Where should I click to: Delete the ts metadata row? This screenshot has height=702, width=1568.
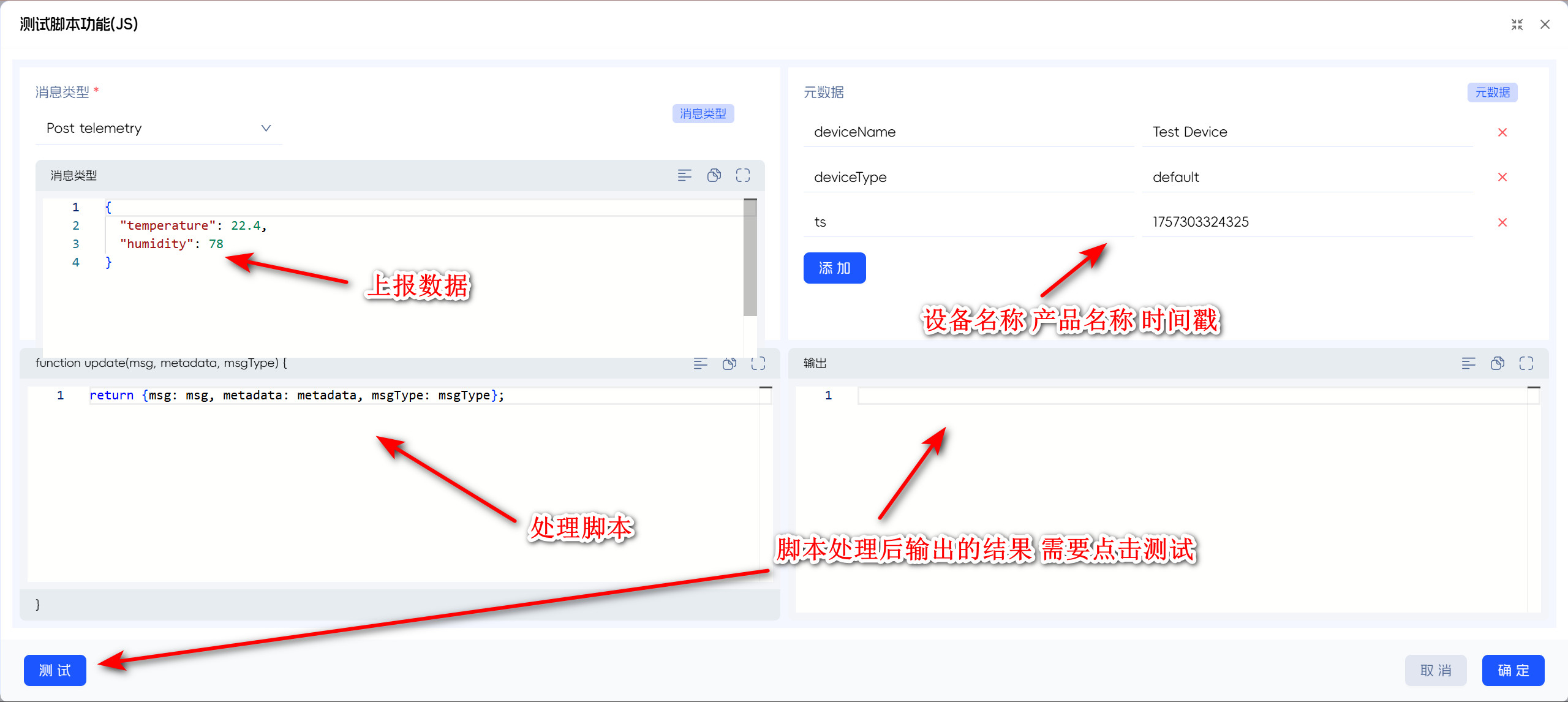pyautogui.click(x=1502, y=222)
